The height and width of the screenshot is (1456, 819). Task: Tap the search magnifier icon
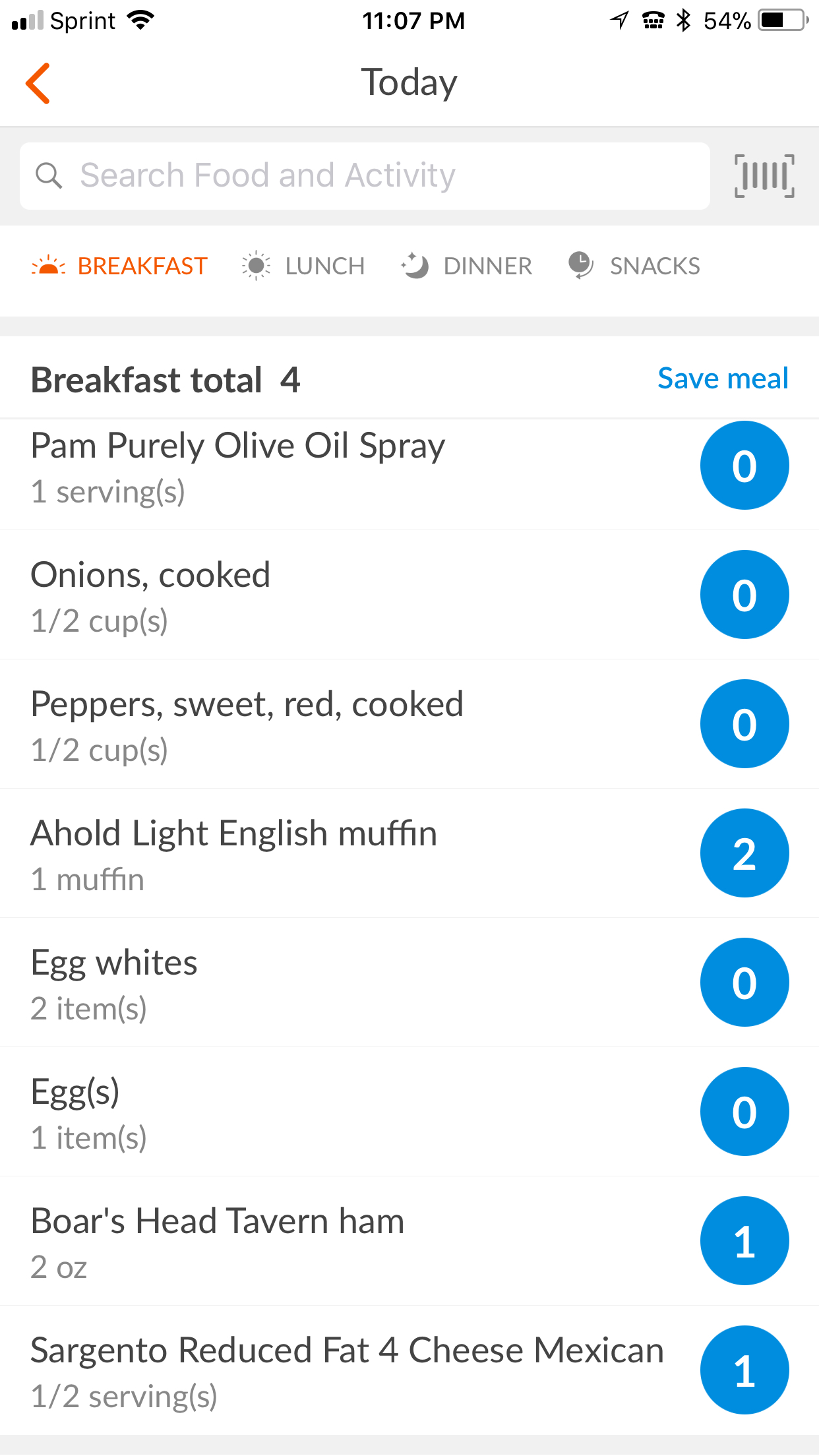(49, 176)
